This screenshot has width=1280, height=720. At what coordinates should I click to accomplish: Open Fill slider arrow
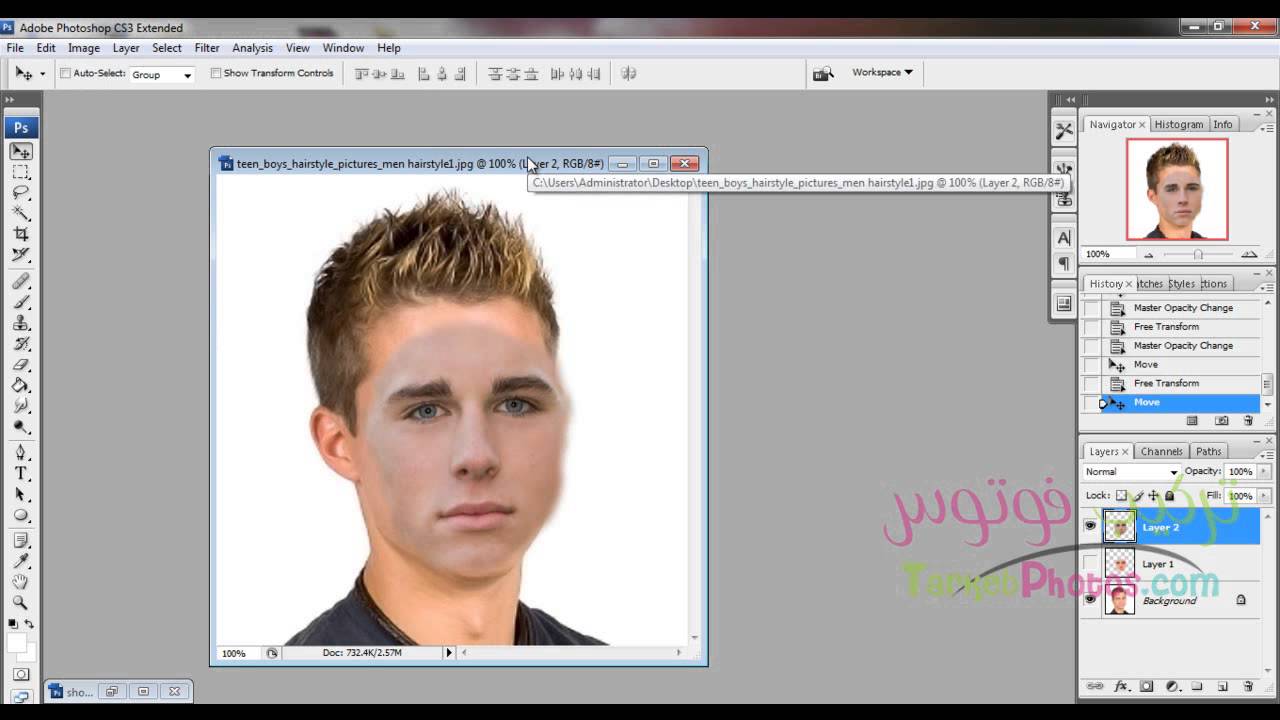[x=1265, y=495]
